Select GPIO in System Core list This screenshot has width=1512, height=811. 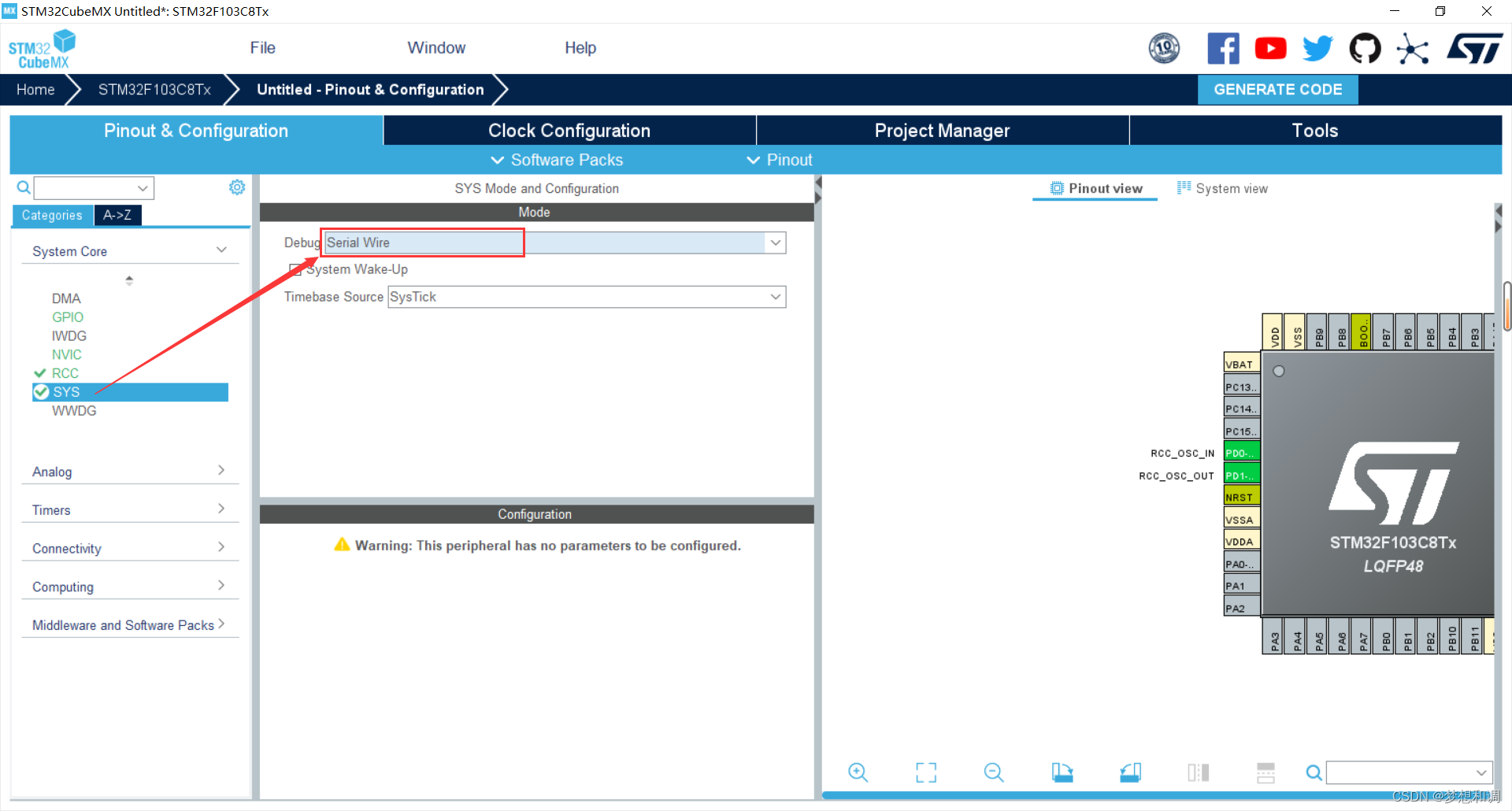(68, 317)
